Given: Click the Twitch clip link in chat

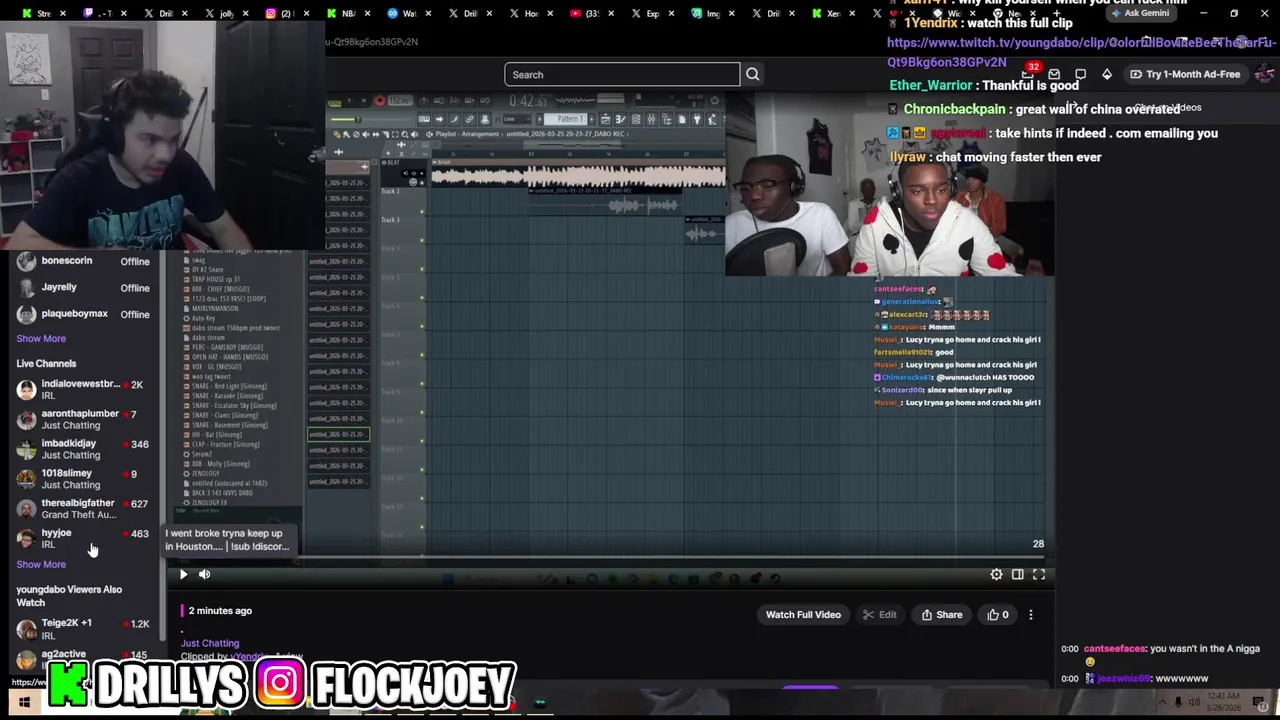Looking at the screenshot, I should click(x=1081, y=52).
